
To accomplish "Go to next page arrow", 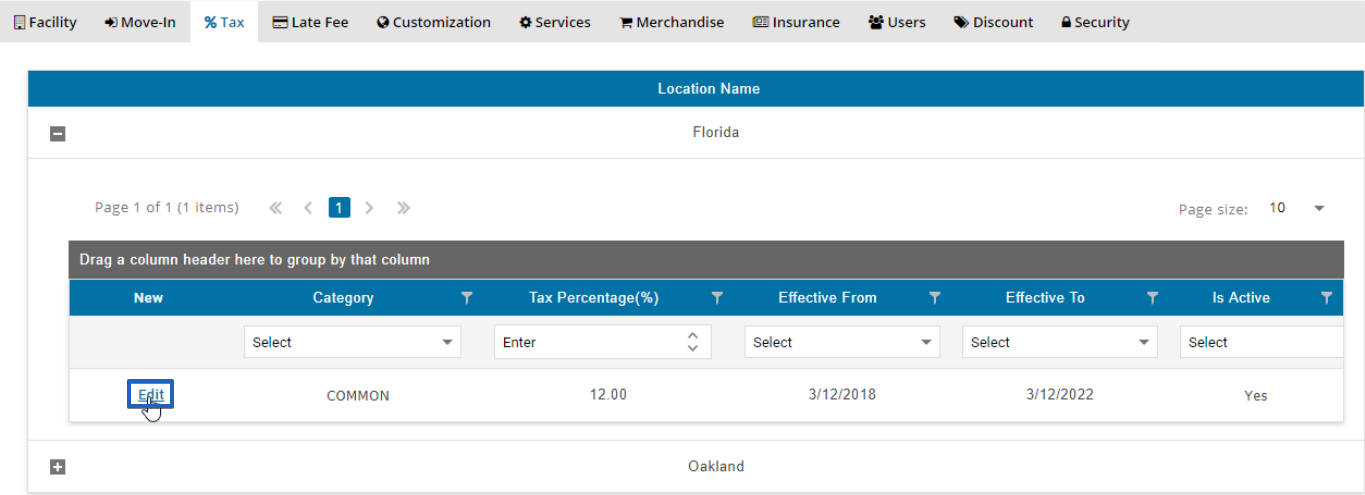I will coord(370,208).
